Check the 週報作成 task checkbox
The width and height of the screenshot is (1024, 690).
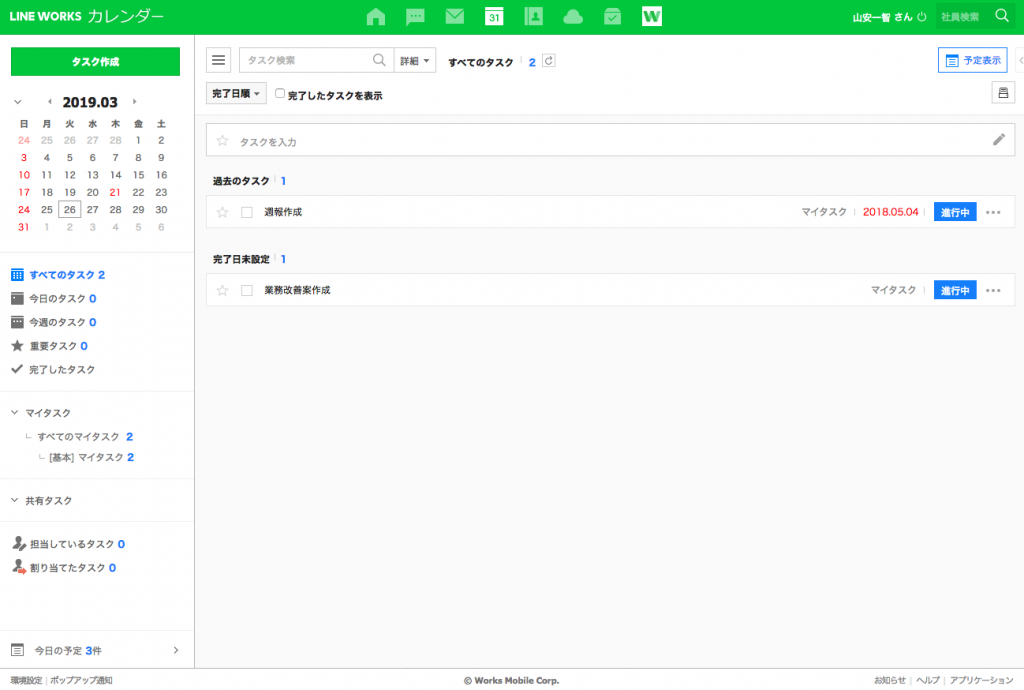point(247,212)
